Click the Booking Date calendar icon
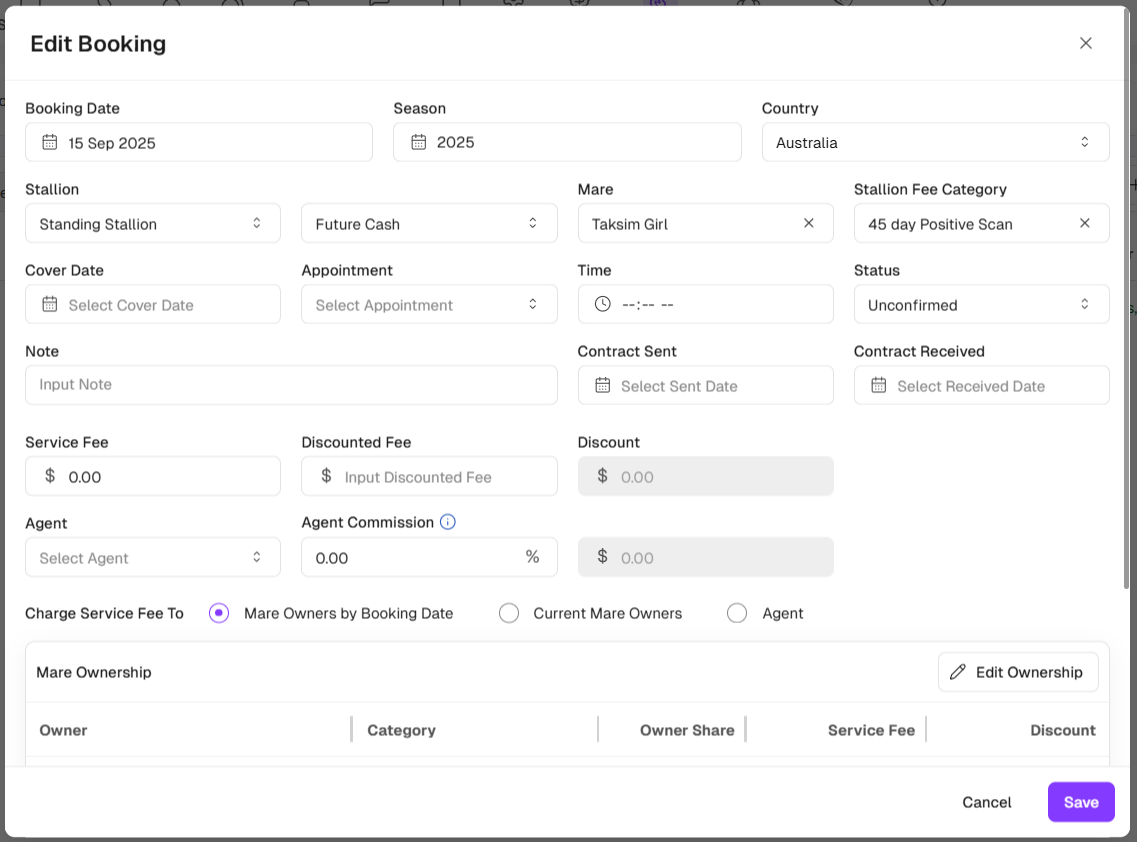 tap(49, 142)
